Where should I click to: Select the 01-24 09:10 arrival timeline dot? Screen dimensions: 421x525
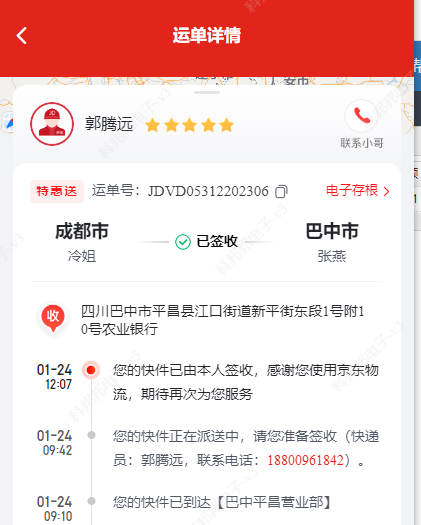[91, 501]
